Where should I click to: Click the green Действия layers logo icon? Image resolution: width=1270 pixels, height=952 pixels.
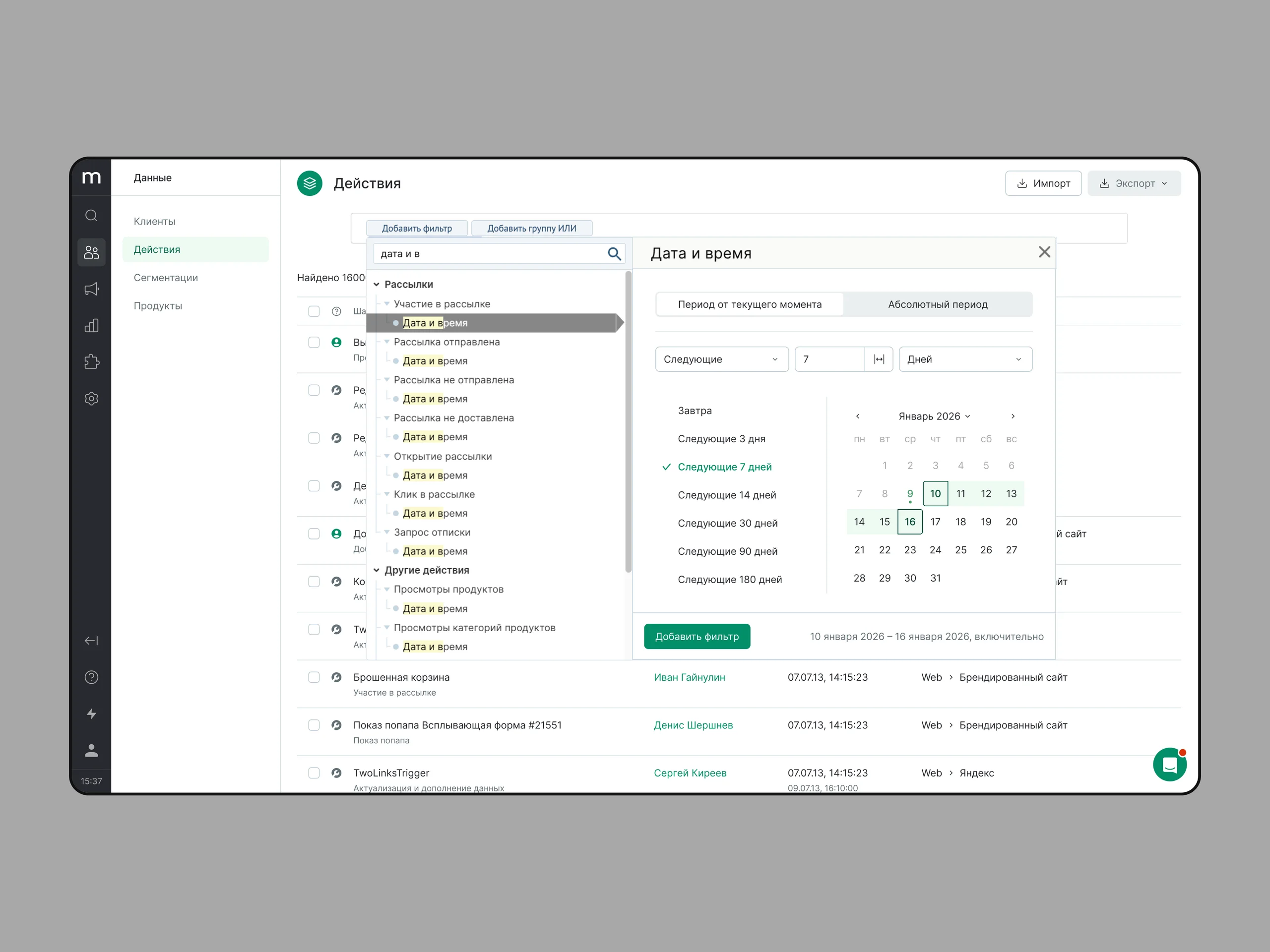[310, 183]
